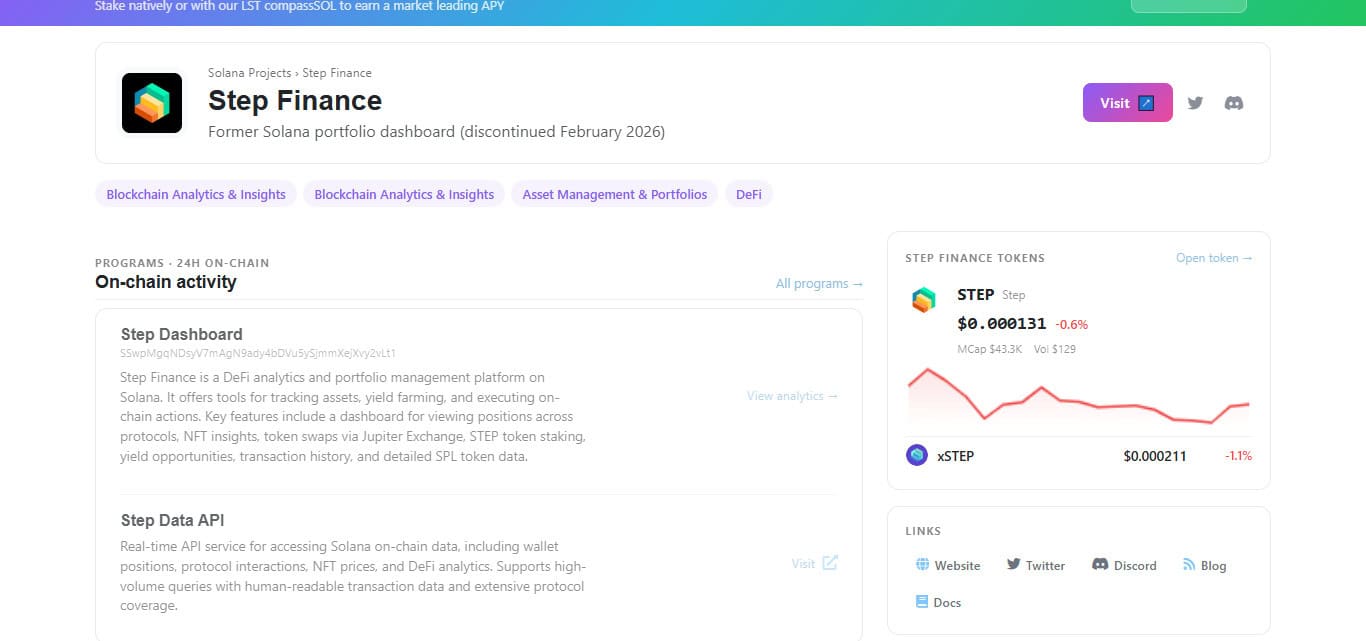Open the Twitter icon beside Visit button
1366x641 pixels.
pos(1195,103)
